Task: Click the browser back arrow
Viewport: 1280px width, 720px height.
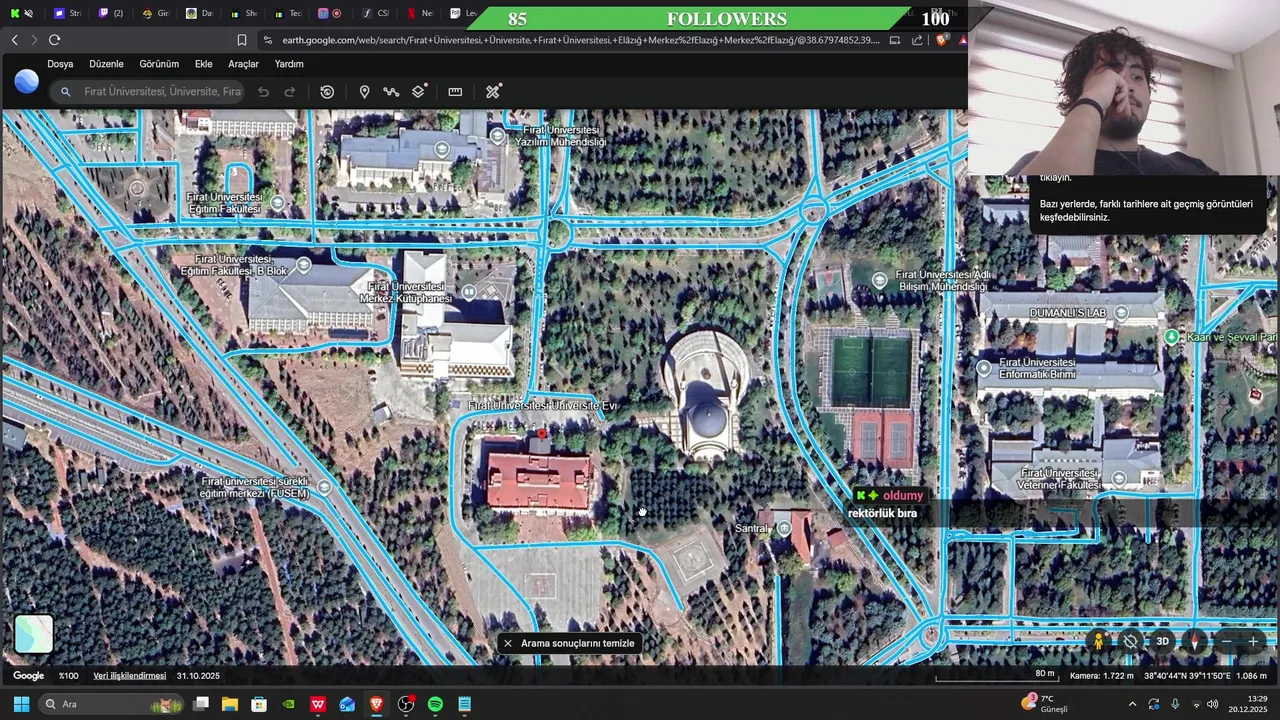Action: [x=14, y=40]
